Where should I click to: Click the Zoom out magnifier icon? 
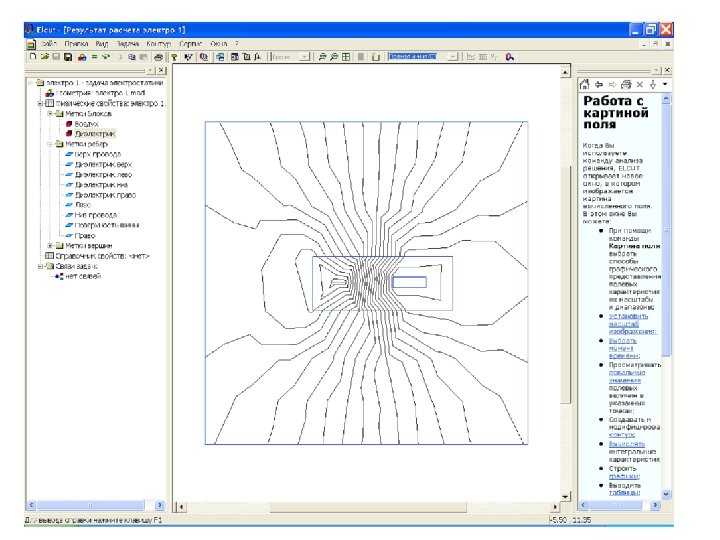pyautogui.click(x=334, y=57)
